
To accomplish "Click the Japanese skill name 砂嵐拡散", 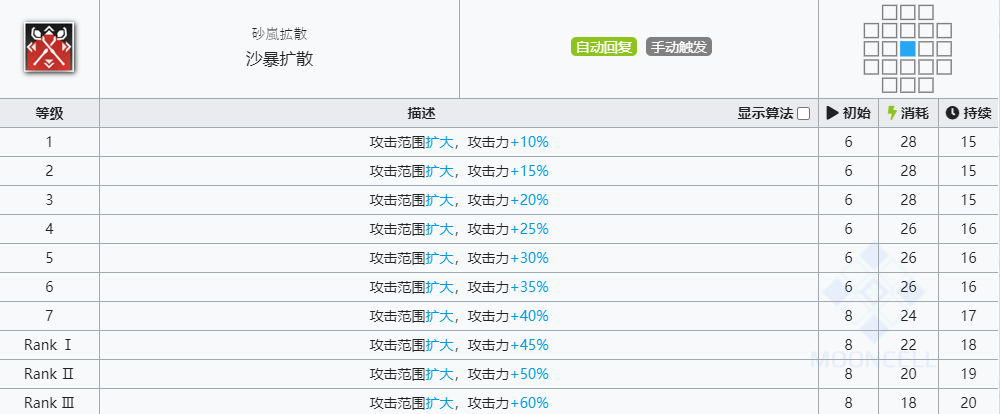I will pyautogui.click(x=279, y=34).
